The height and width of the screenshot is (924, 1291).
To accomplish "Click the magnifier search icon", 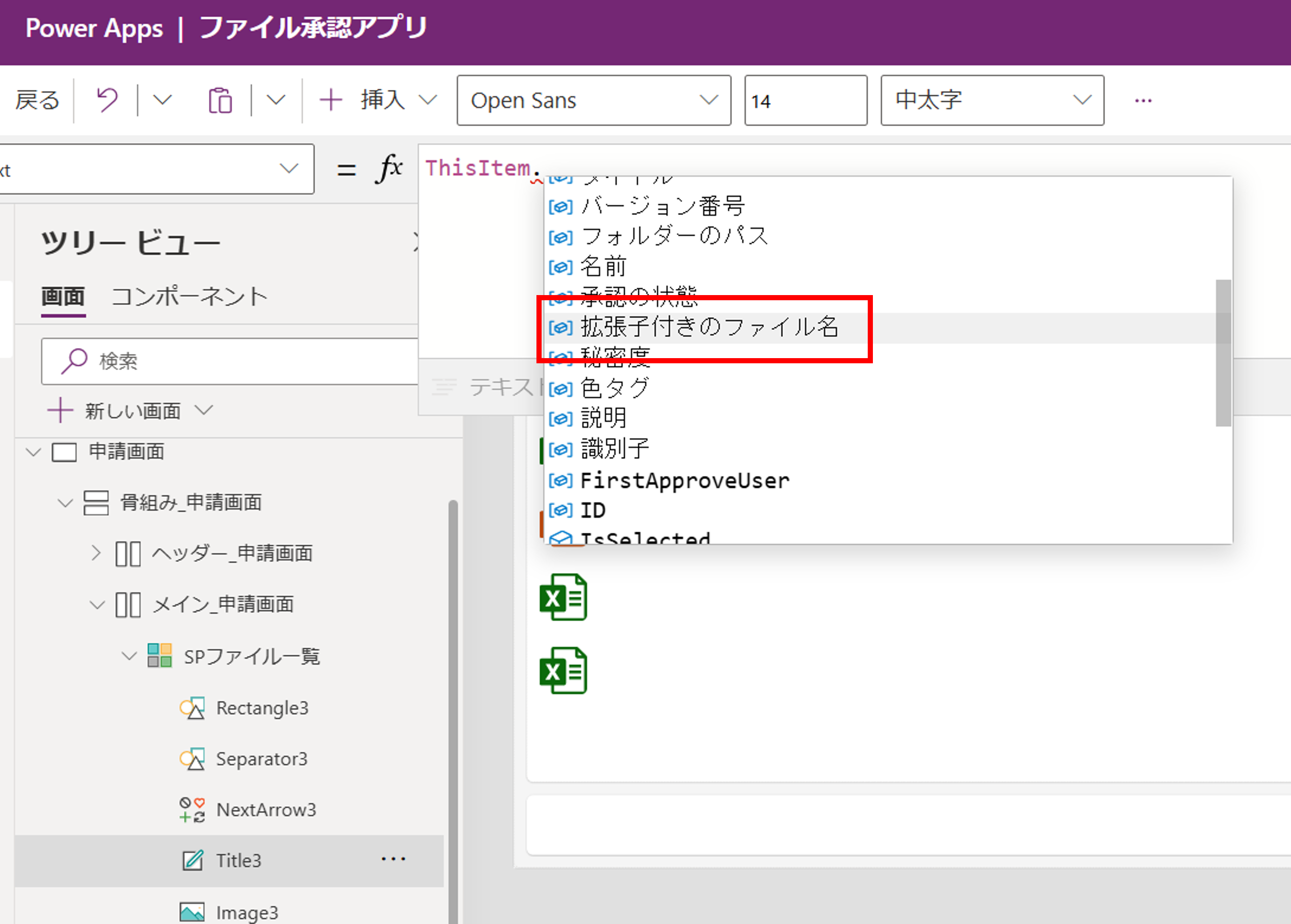I will 74,361.
